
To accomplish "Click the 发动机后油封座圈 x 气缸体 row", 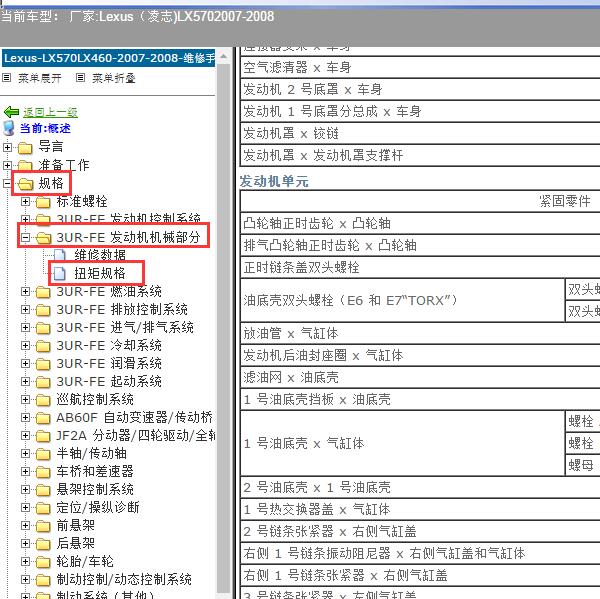I will coord(420,356).
